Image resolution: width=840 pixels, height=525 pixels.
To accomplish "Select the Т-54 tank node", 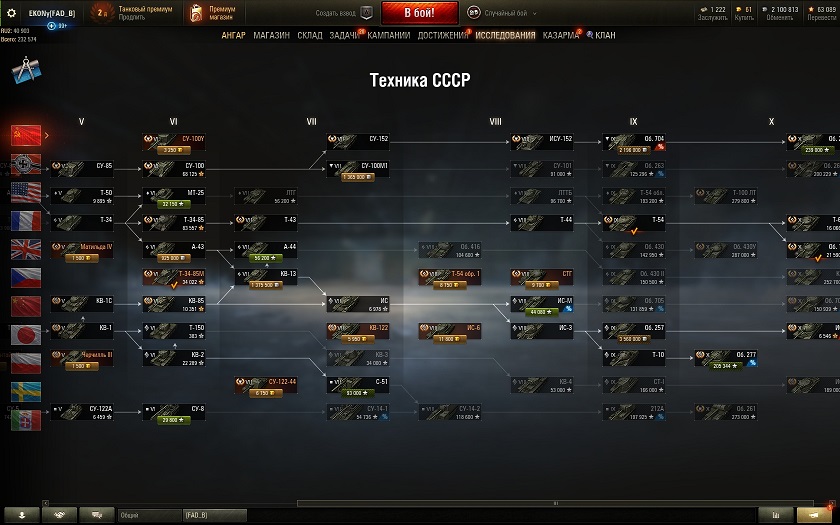I will pos(634,223).
